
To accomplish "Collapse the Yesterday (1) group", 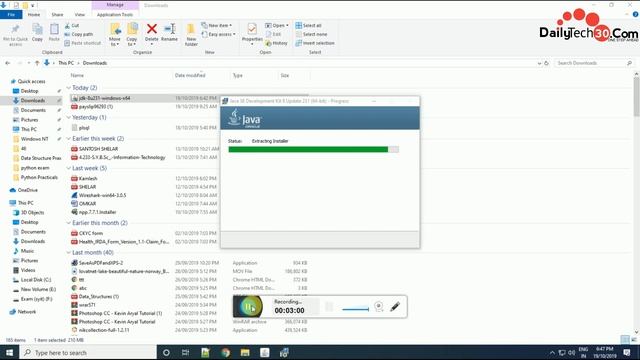I will point(69,118).
